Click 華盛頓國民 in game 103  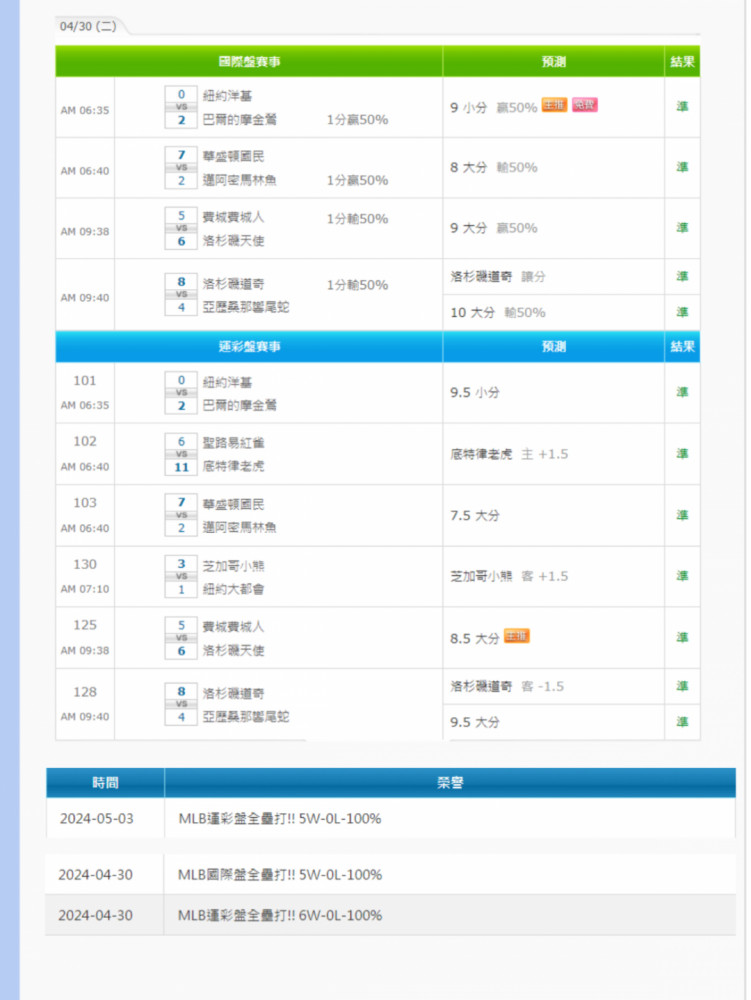tap(233, 504)
